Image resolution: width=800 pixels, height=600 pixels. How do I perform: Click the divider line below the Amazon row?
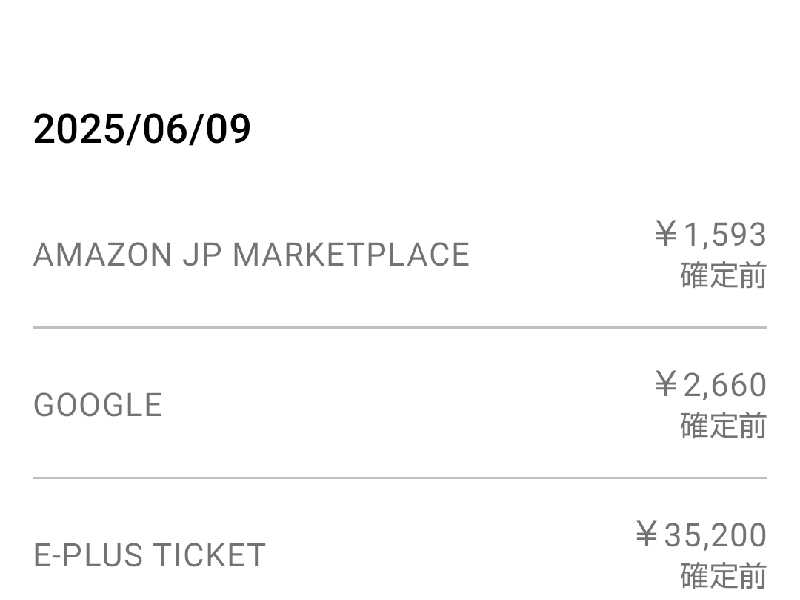(x=400, y=327)
